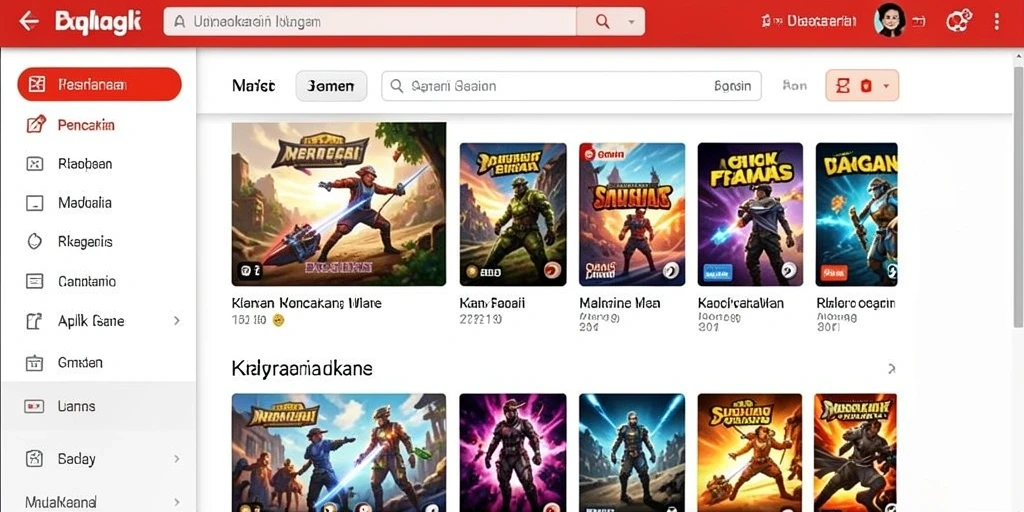Image resolution: width=1024 pixels, height=512 pixels.
Task: Select the red highlighted Fesdanaan sidebar item
Action: (x=99, y=84)
